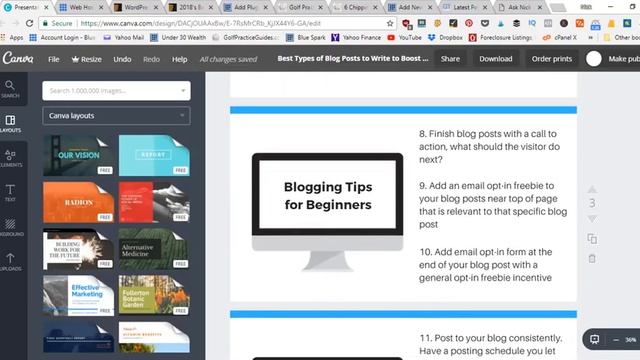Bookmark this page with the star icon
The width and height of the screenshot is (640, 360).
pyautogui.click(x=390, y=24)
